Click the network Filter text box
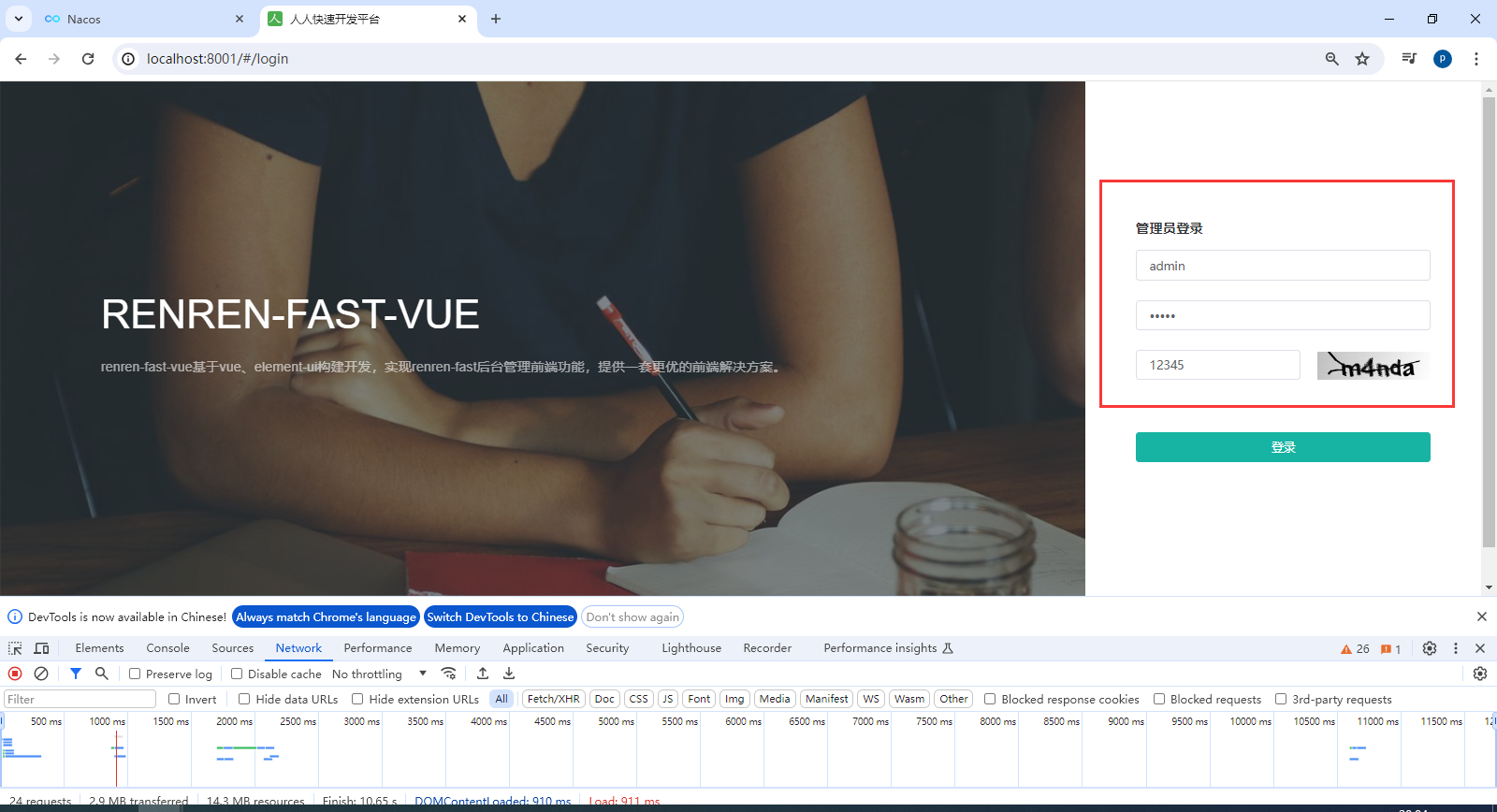The width and height of the screenshot is (1497, 812). [x=80, y=699]
